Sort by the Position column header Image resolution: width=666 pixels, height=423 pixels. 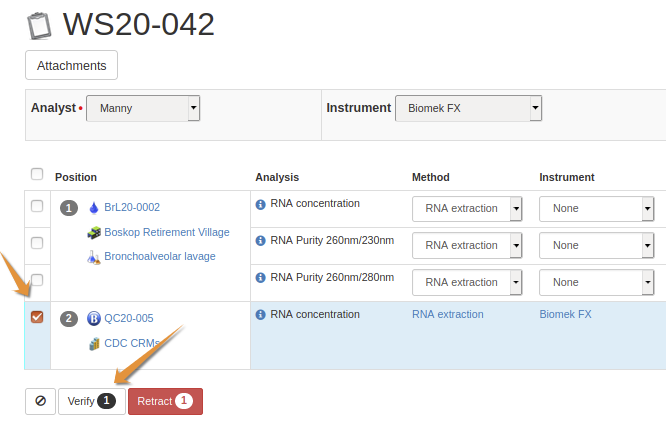76,177
